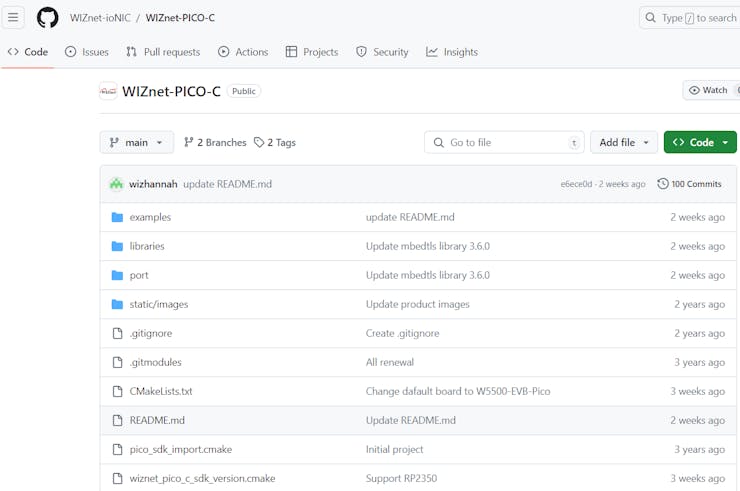Click the GitHub logo icon
740x491 pixels.
coord(47,18)
